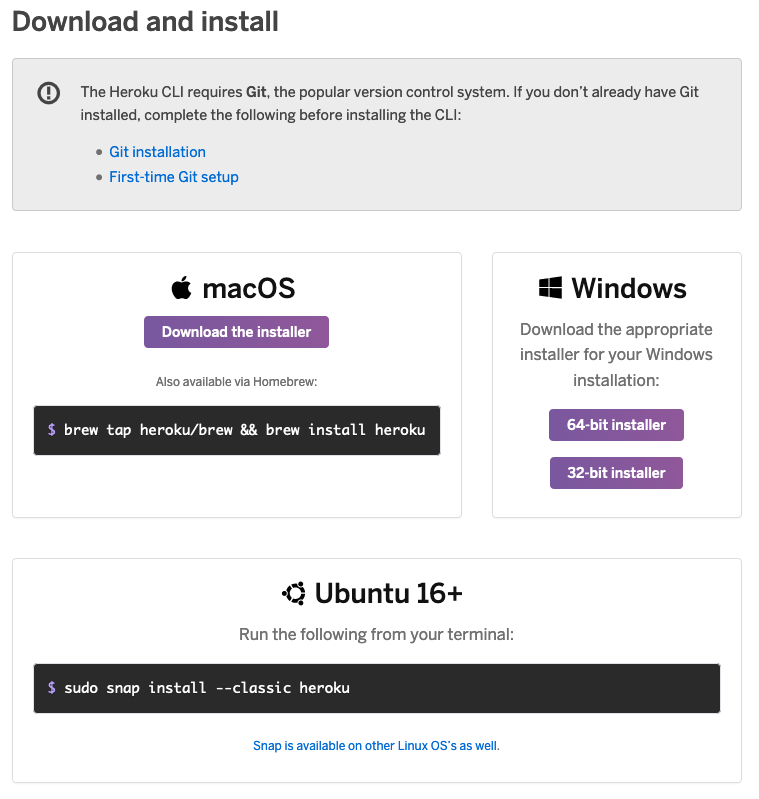This screenshot has height=799, width=759.
Task: Click the Apple logo icon
Action: [181, 288]
